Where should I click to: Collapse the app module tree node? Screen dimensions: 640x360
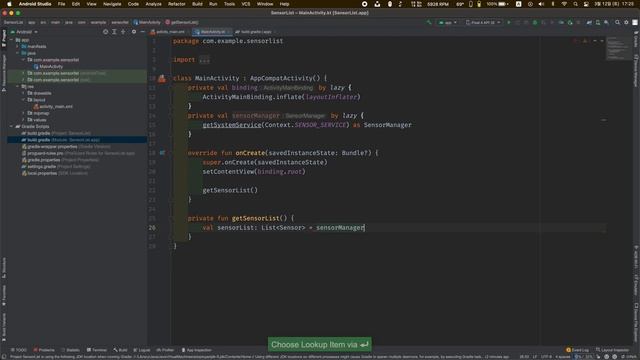pyautogui.click(x=12, y=40)
